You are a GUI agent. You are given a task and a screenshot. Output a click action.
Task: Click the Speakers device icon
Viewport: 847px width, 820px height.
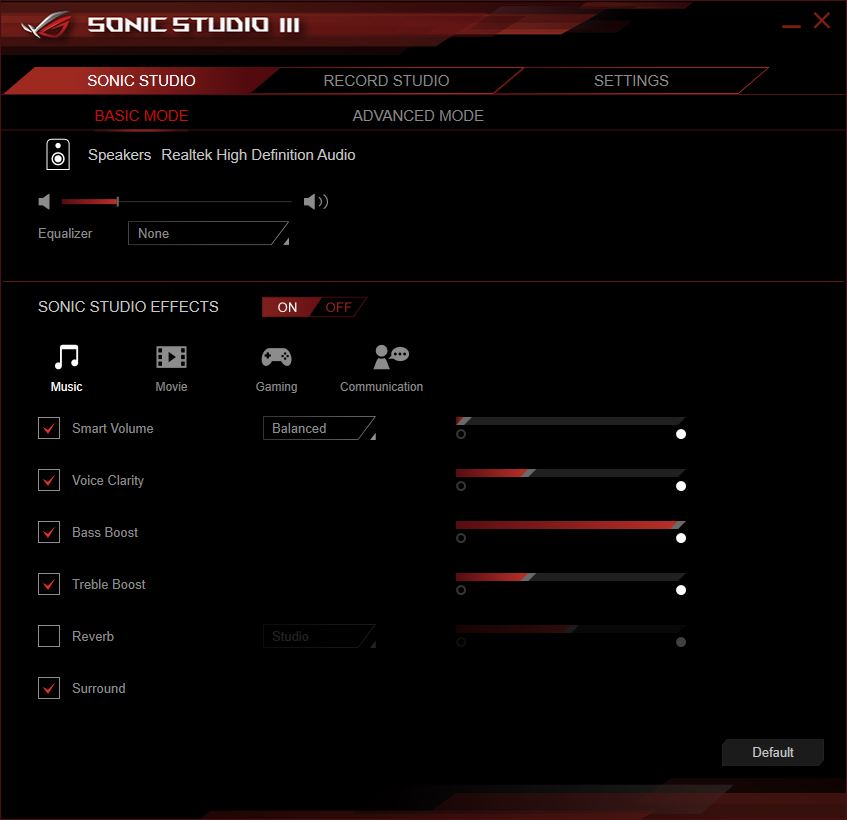coord(58,154)
